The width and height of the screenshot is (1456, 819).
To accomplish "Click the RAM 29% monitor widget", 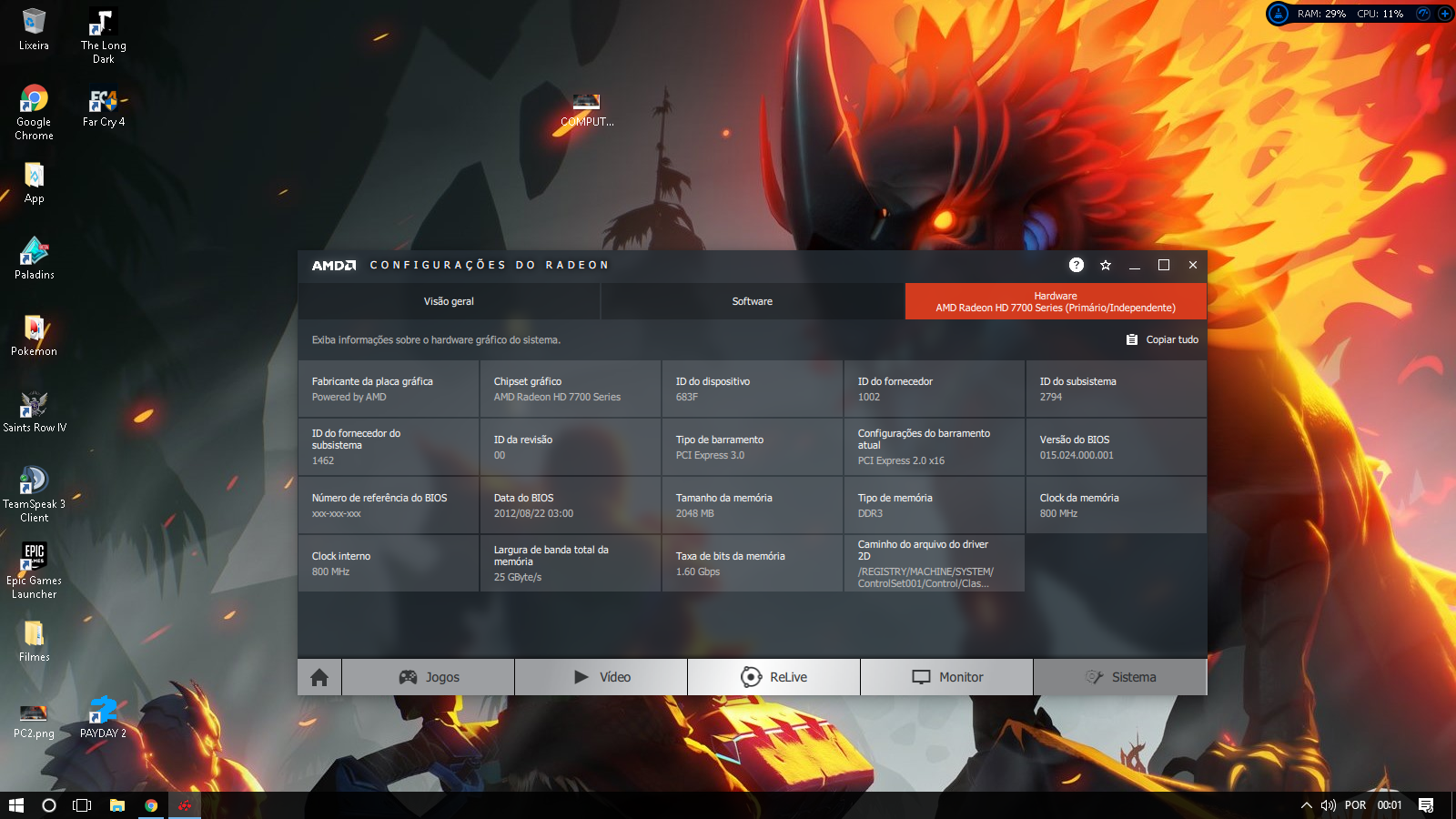I will 1321,14.
